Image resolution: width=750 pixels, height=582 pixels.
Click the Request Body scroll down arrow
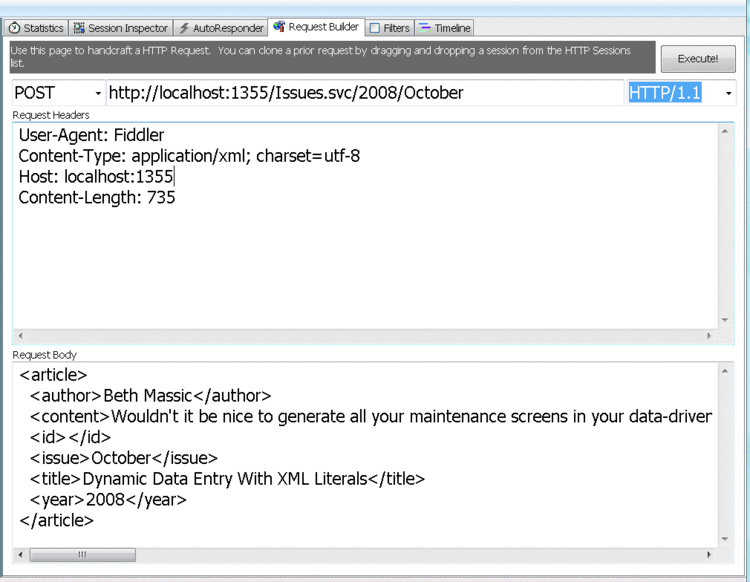[725, 539]
